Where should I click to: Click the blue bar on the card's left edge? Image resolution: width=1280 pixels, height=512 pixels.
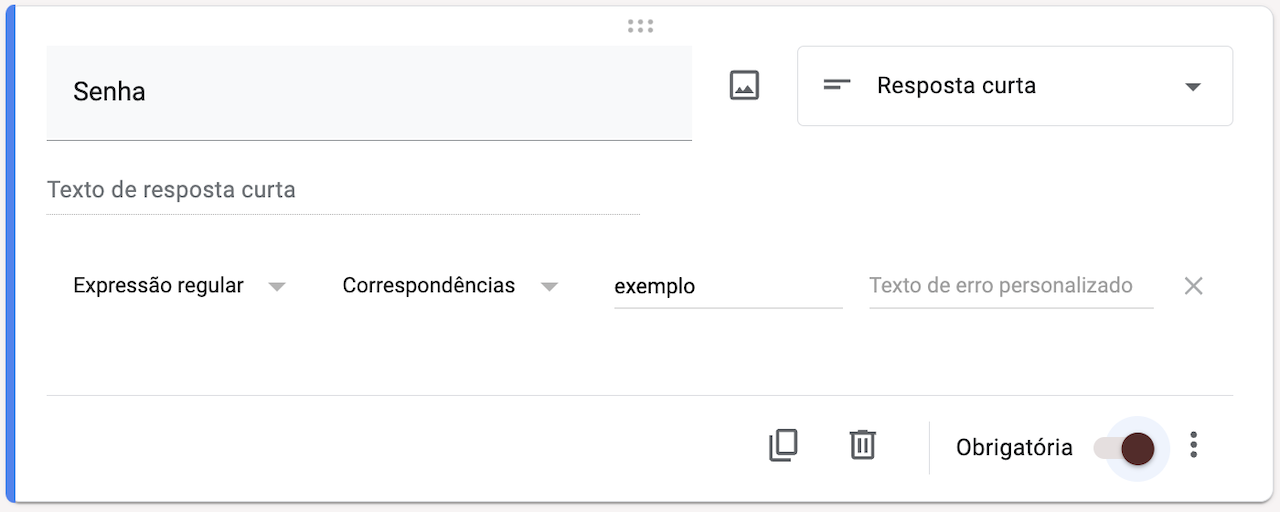tap(11, 256)
